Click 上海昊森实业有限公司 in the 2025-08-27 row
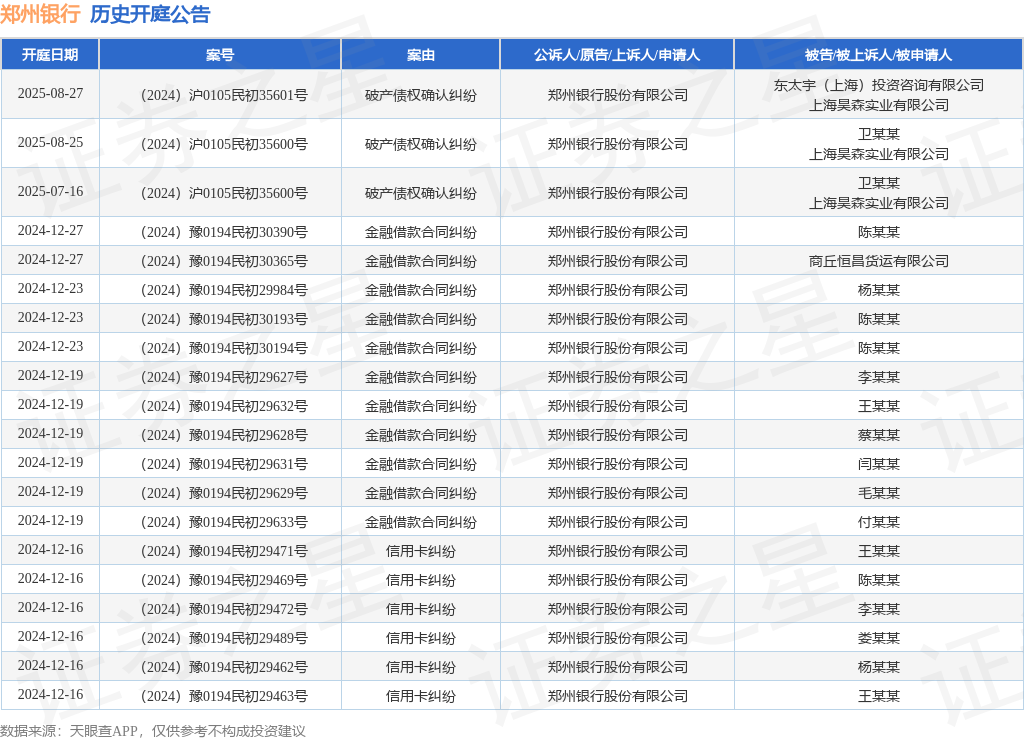Image resolution: width=1024 pixels, height=740 pixels. (x=878, y=105)
